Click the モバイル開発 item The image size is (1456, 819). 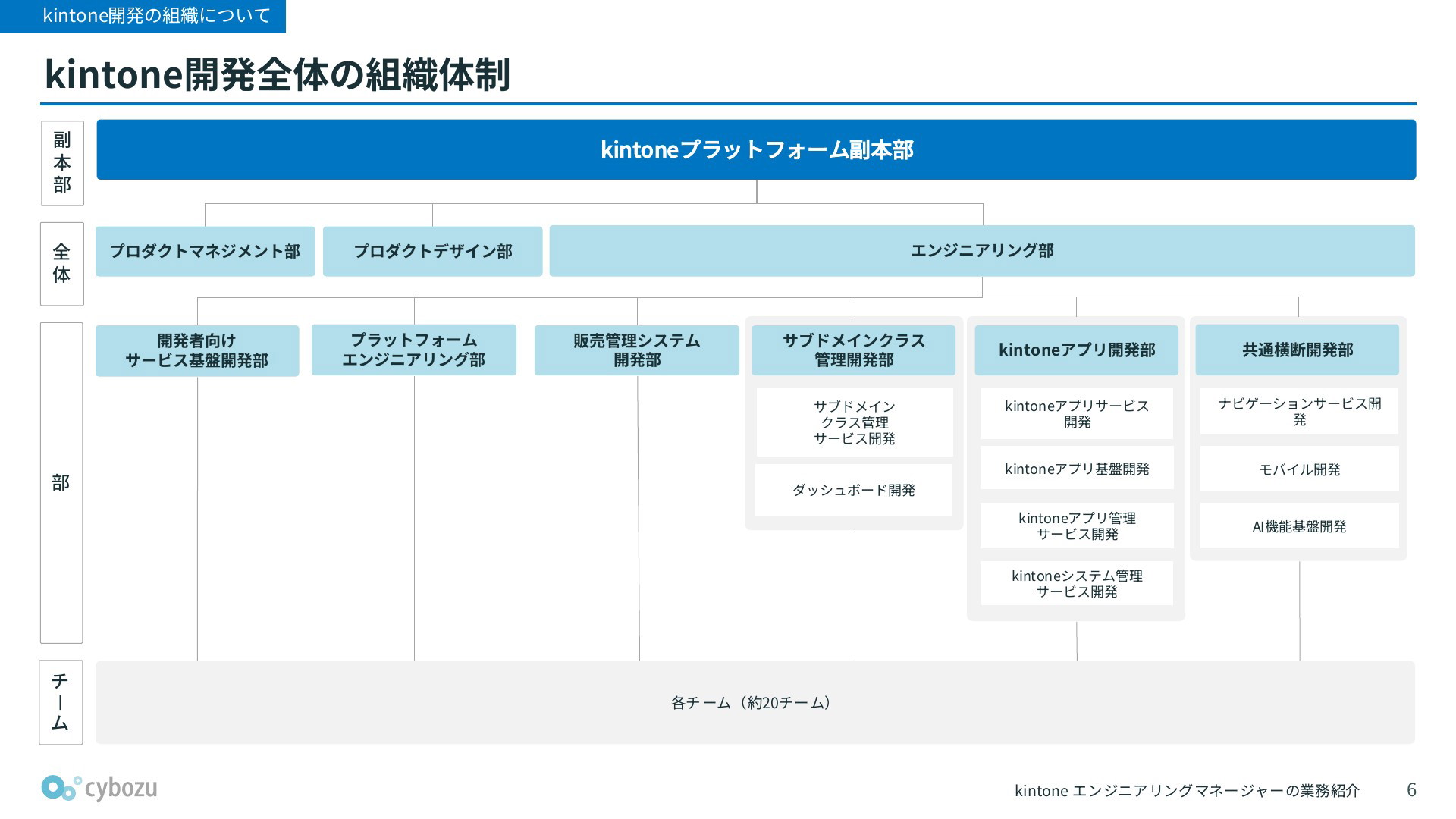coord(1299,469)
